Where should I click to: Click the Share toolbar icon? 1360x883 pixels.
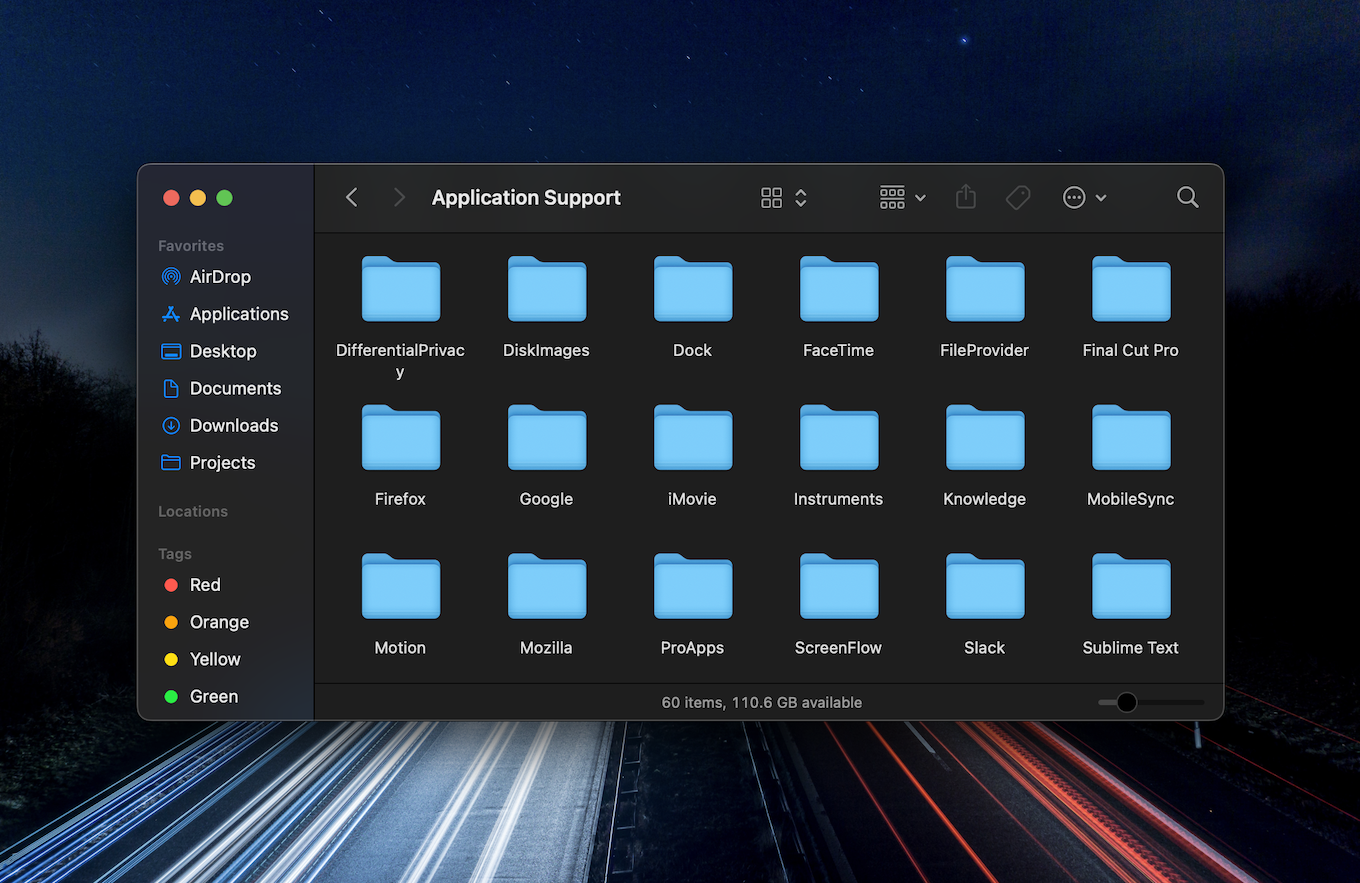point(965,197)
